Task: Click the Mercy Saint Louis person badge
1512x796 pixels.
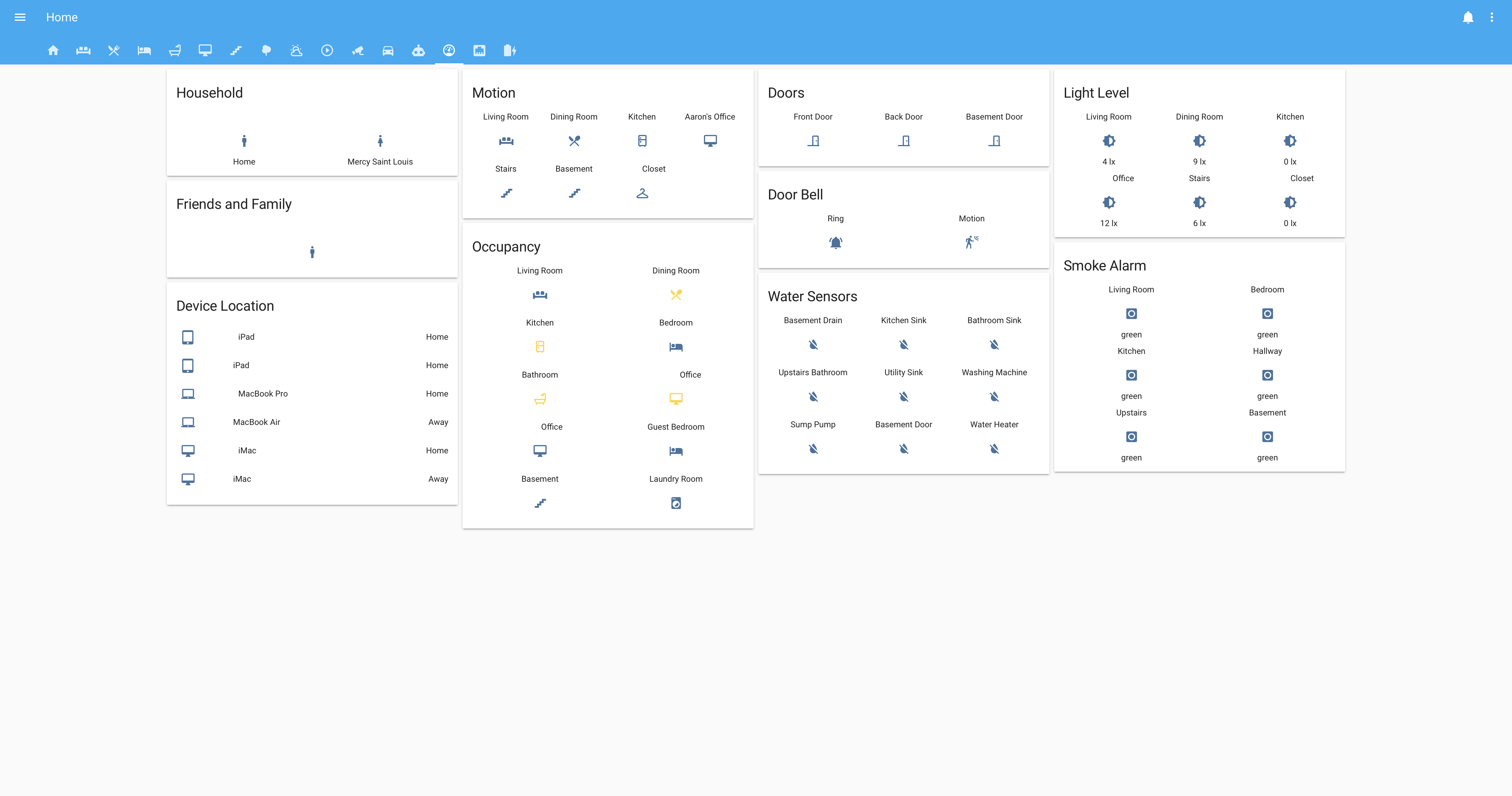Action: pos(380,141)
